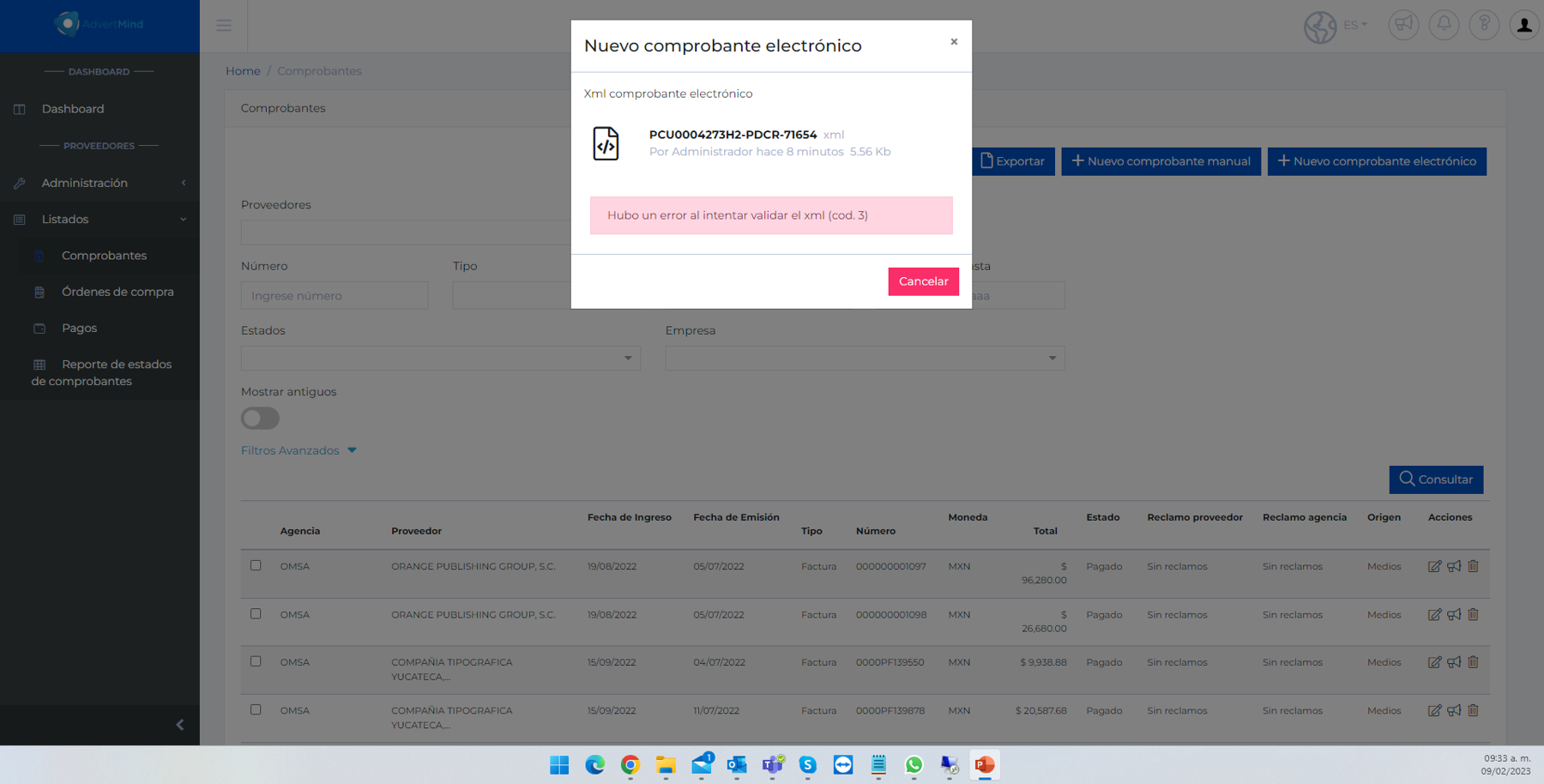Image resolution: width=1544 pixels, height=784 pixels.
Task: Toggle the Mostrar antiguos switch
Action: pyautogui.click(x=260, y=419)
